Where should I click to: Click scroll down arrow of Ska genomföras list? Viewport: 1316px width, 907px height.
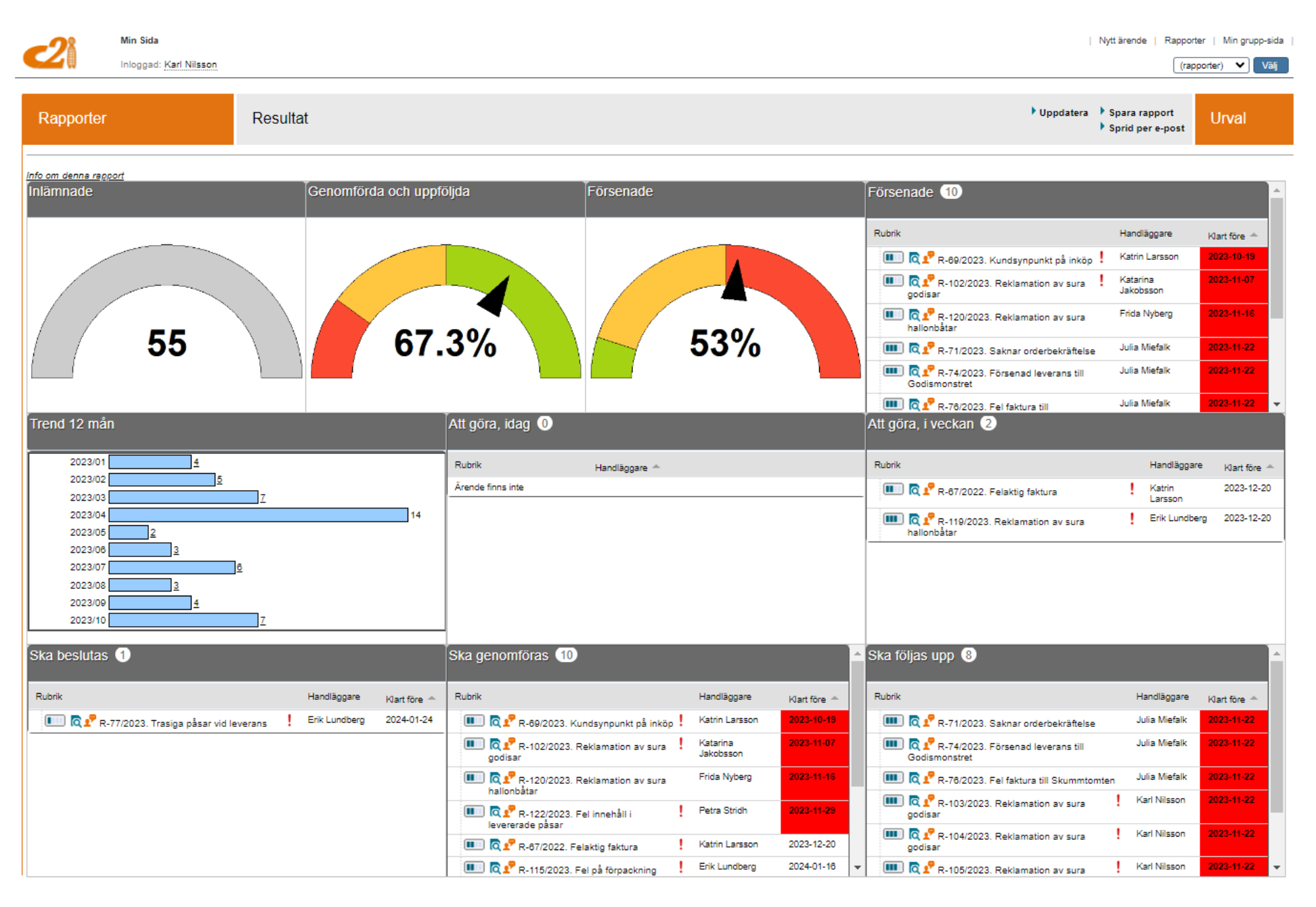click(x=857, y=867)
